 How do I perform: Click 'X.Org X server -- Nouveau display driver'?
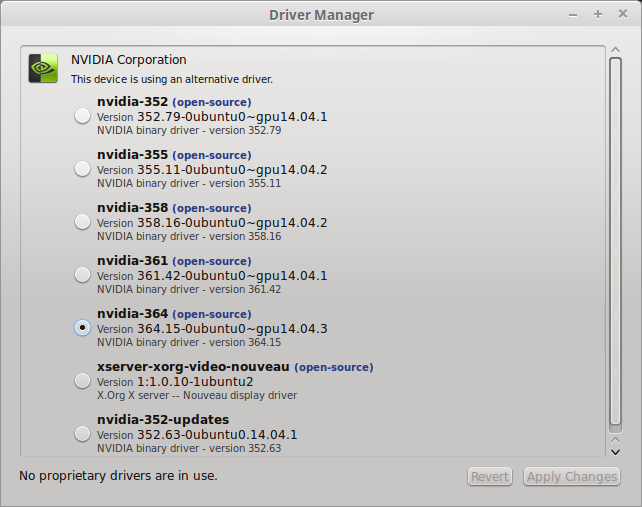pyautogui.click(x=197, y=395)
